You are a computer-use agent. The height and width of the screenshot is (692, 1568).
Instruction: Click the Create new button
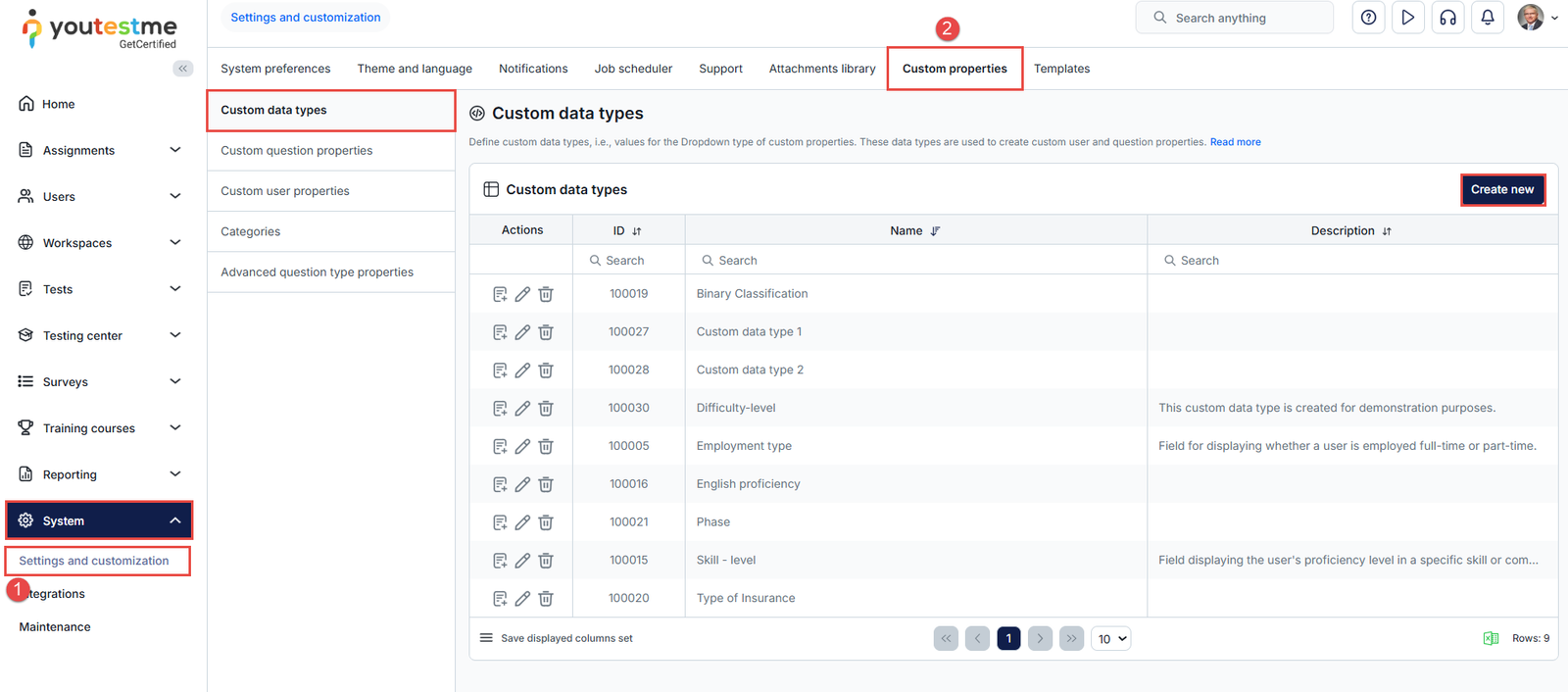pos(1501,189)
